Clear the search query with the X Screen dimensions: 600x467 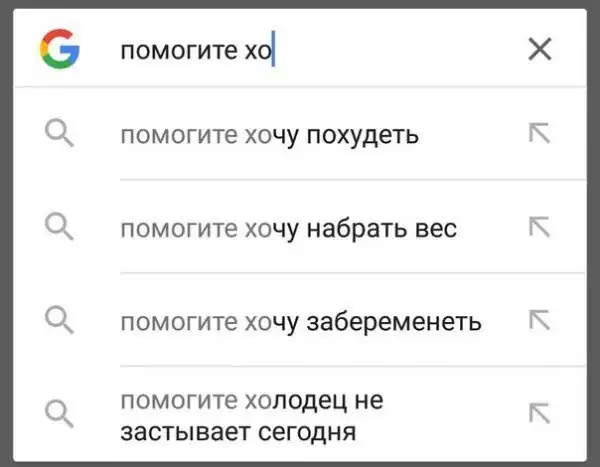coord(539,48)
